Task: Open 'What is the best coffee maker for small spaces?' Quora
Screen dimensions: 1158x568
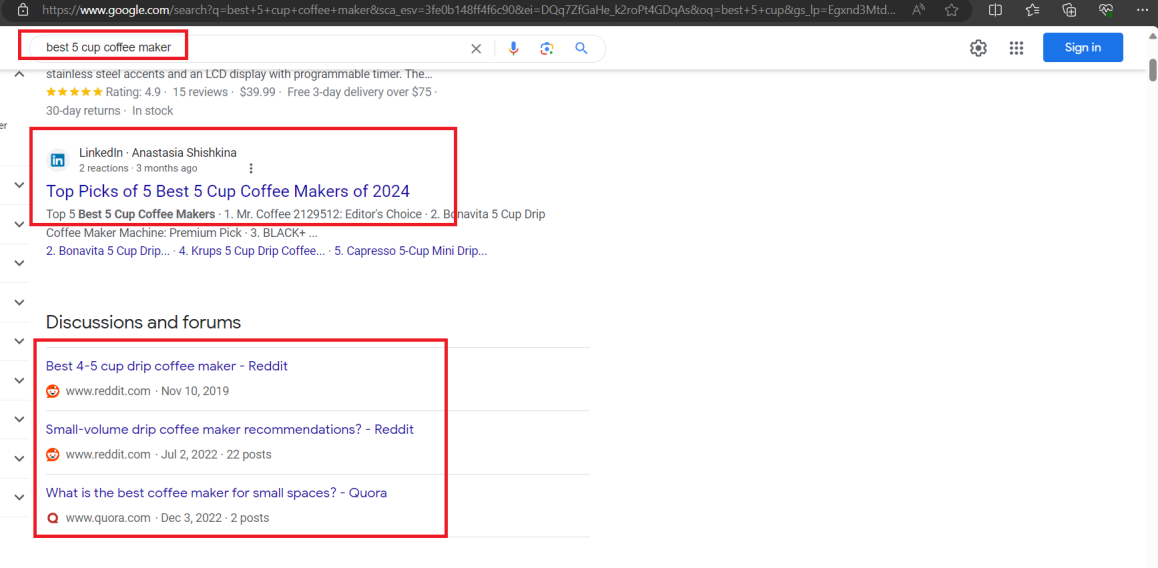Action: coord(216,493)
